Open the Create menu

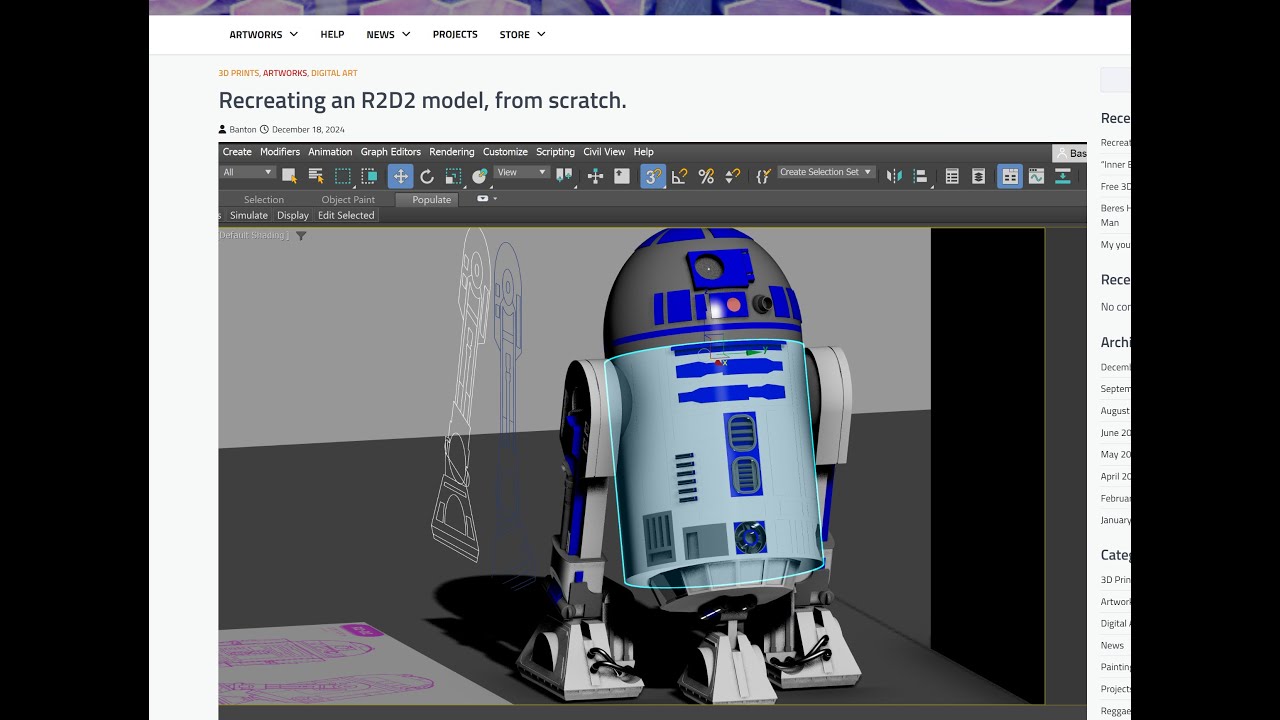(237, 152)
